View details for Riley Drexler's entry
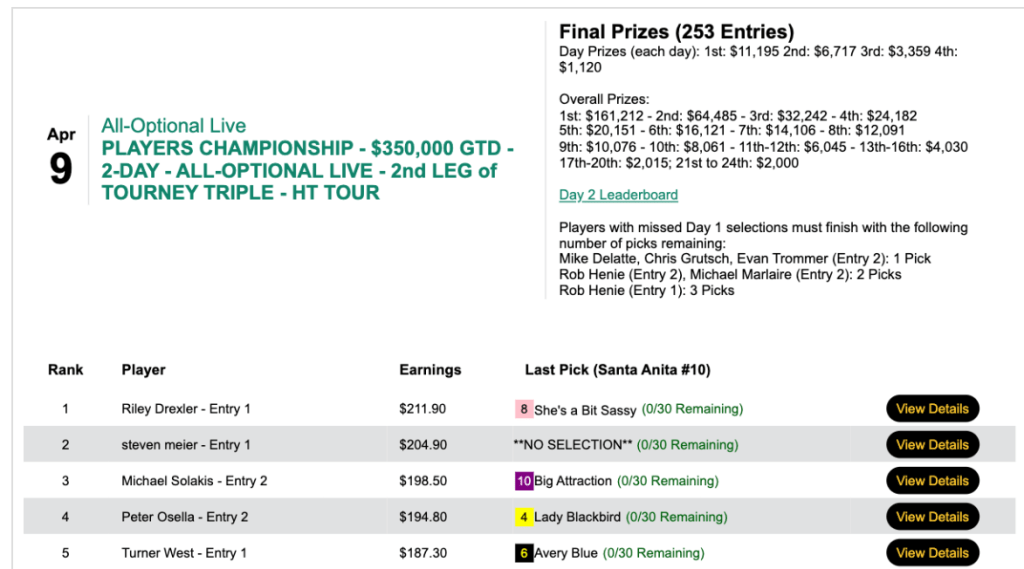 (932, 409)
